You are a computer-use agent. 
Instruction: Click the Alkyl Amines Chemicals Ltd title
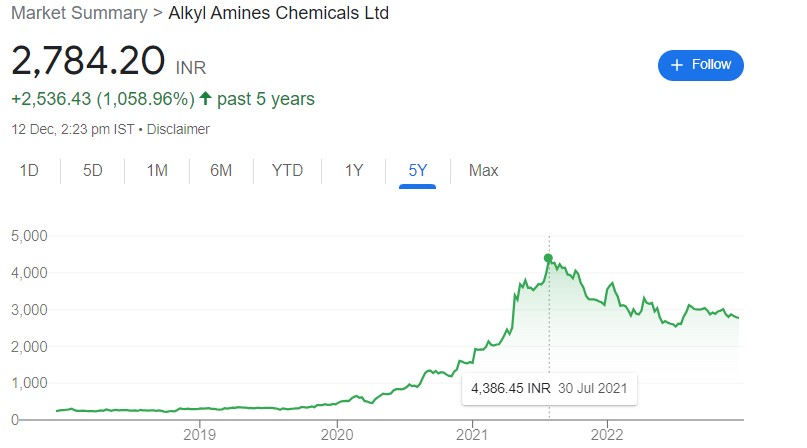pyautogui.click(x=278, y=13)
